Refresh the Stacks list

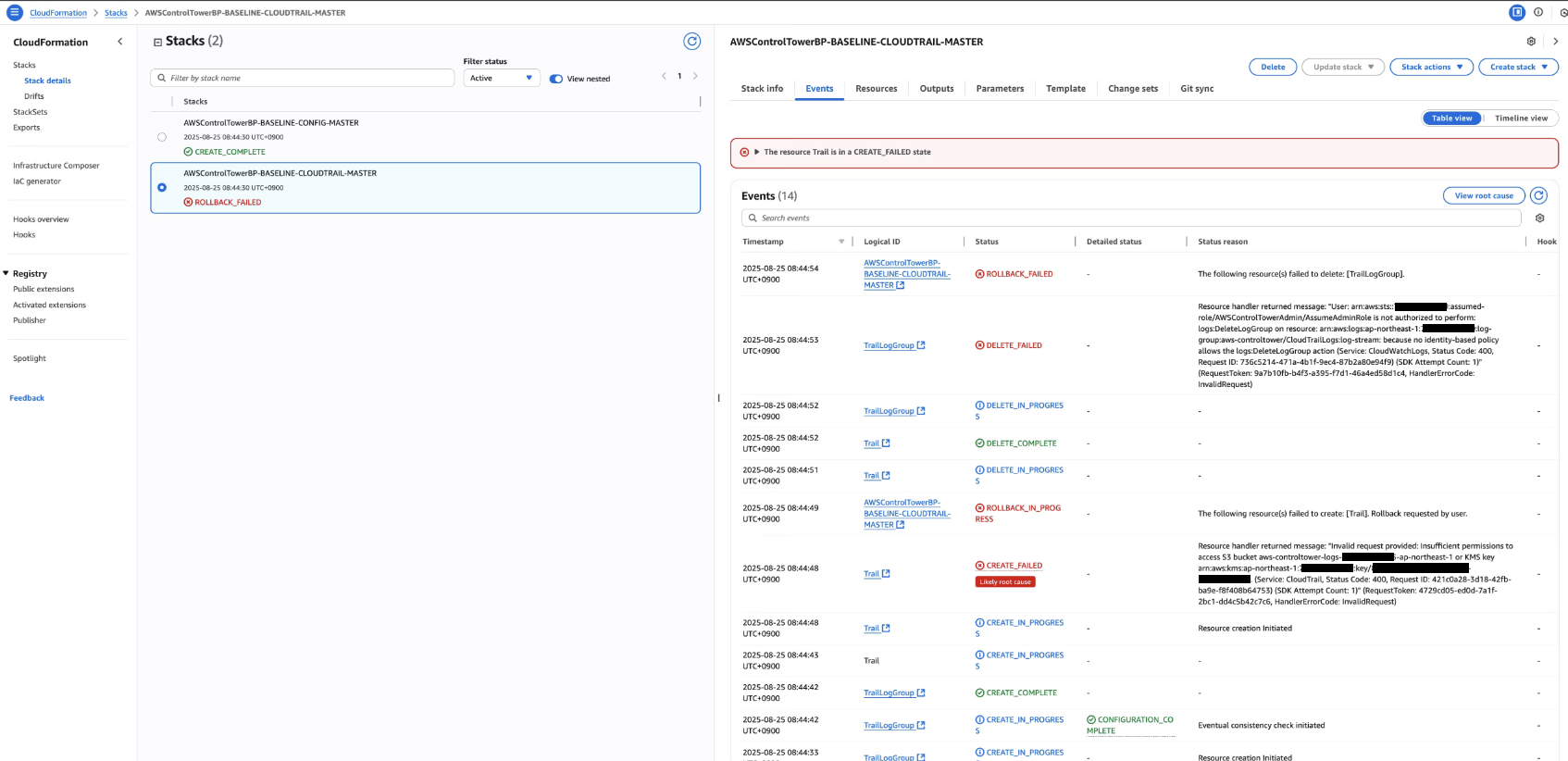[691, 42]
